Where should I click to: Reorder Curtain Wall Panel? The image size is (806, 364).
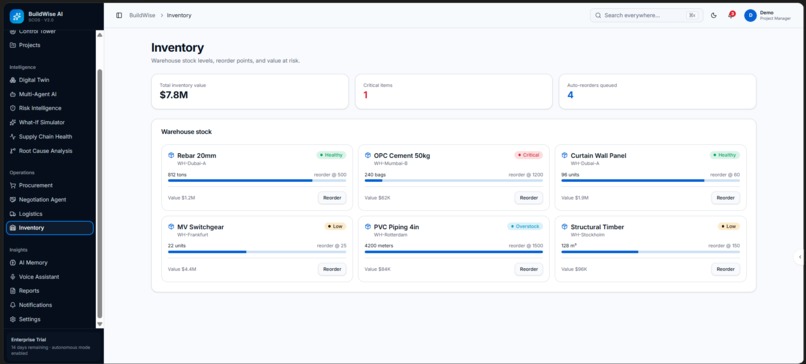coord(725,198)
